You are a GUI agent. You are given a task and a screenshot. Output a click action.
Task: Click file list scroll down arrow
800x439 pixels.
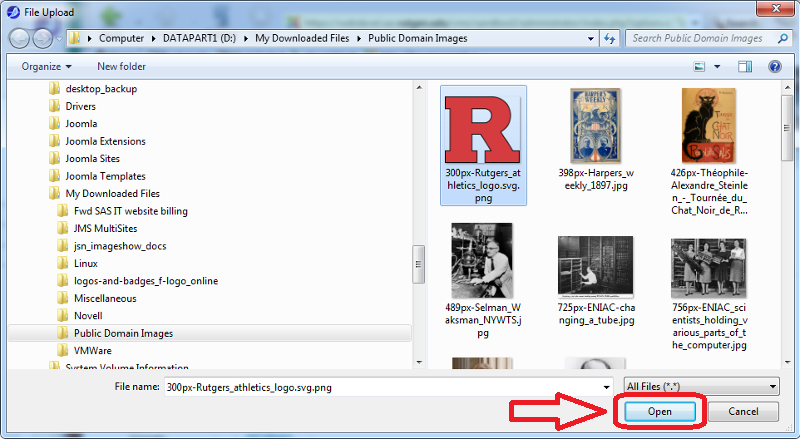point(787,362)
